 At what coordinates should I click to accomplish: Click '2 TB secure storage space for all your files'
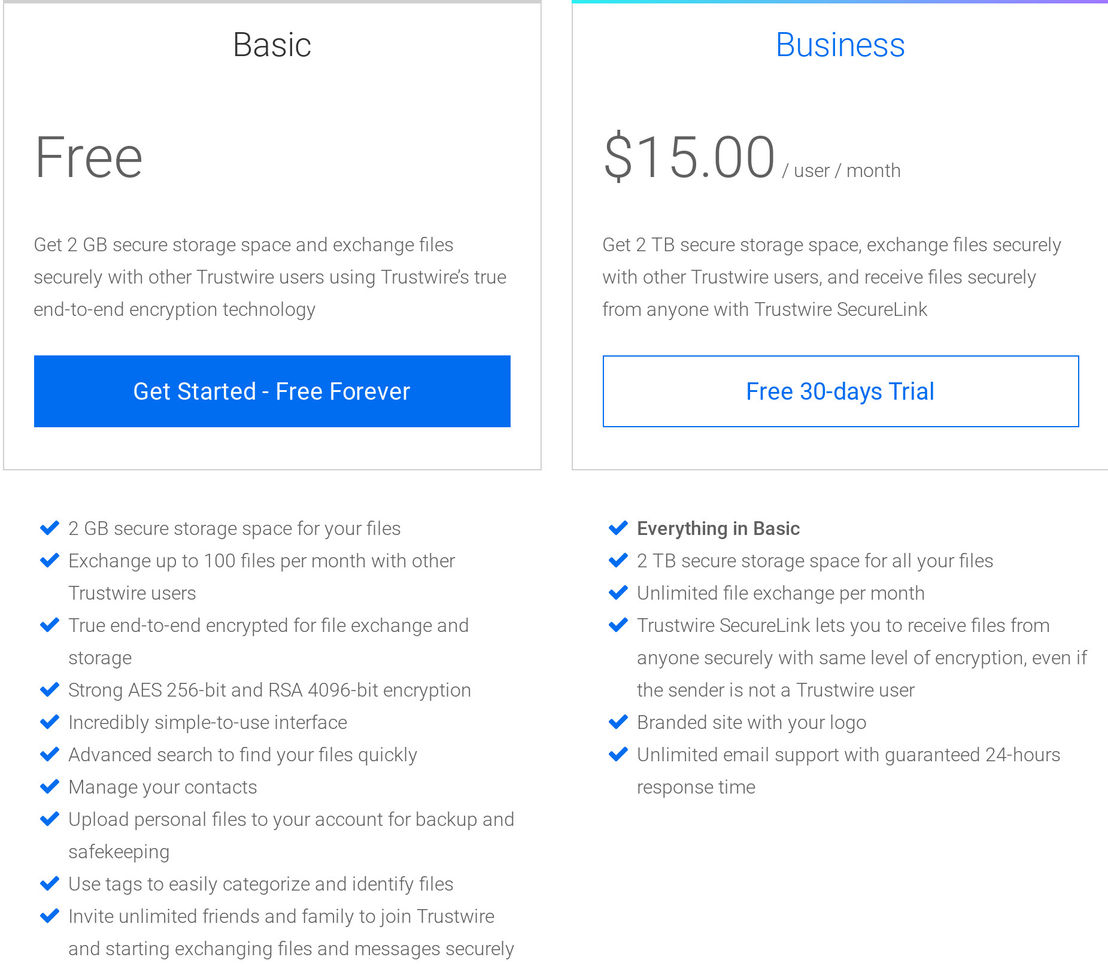(x=815, y=561)
